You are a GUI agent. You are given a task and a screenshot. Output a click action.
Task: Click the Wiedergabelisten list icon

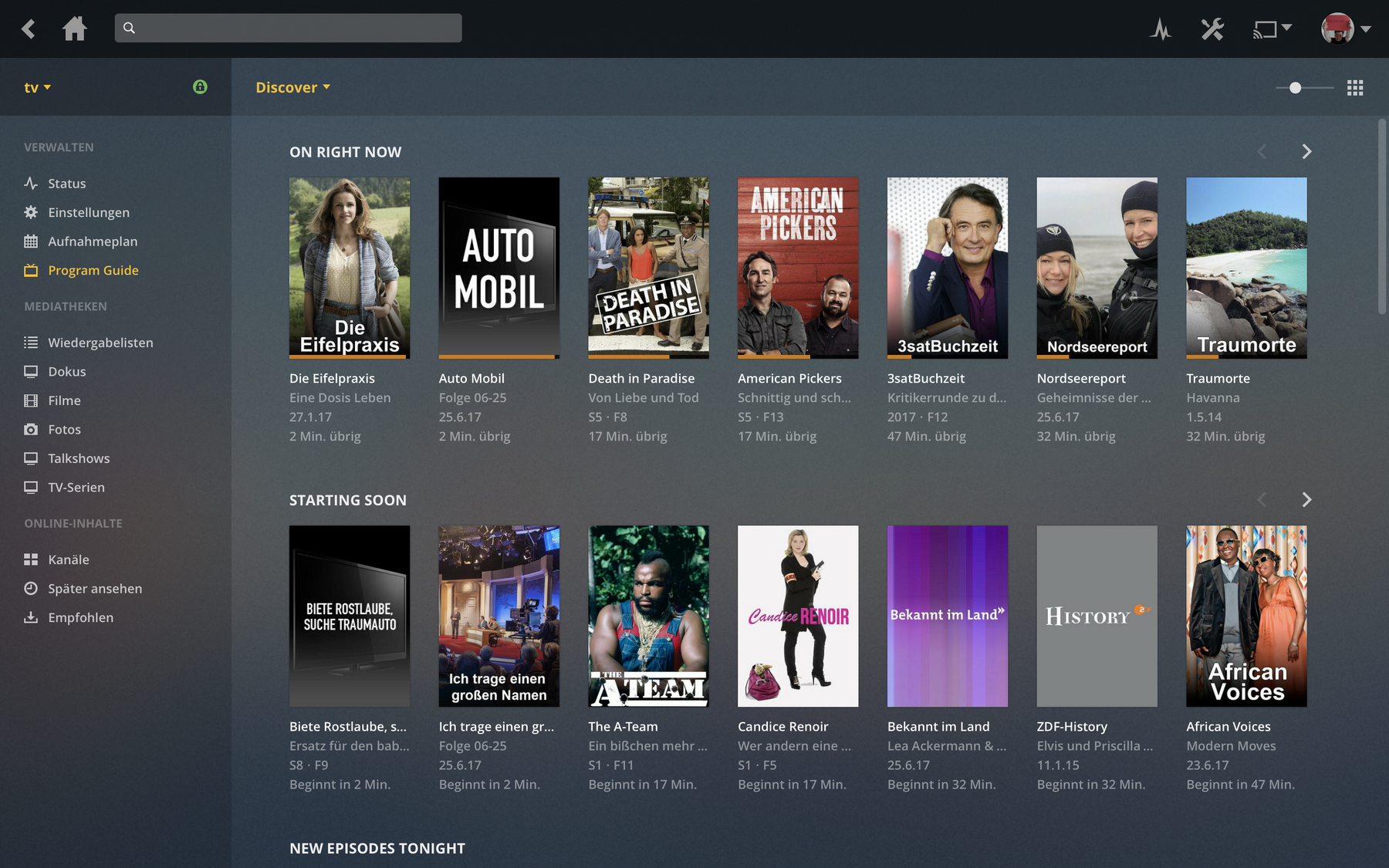(31, 343)
